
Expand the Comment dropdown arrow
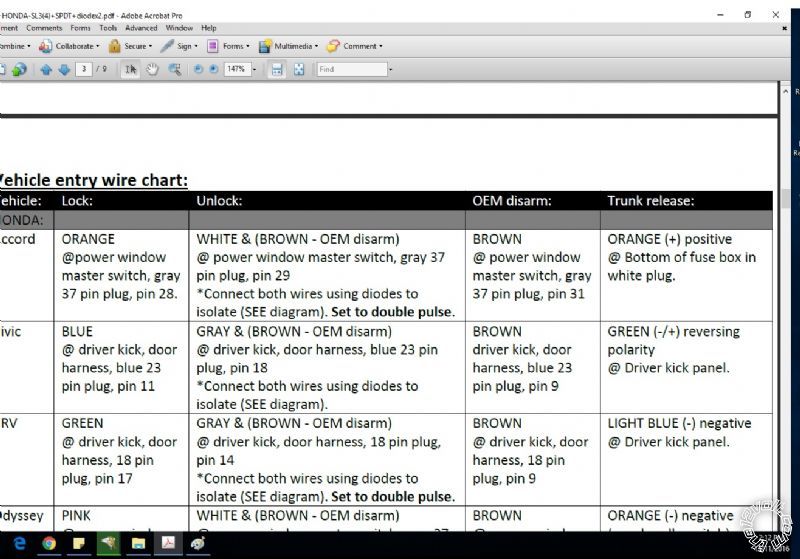[381, 46]
